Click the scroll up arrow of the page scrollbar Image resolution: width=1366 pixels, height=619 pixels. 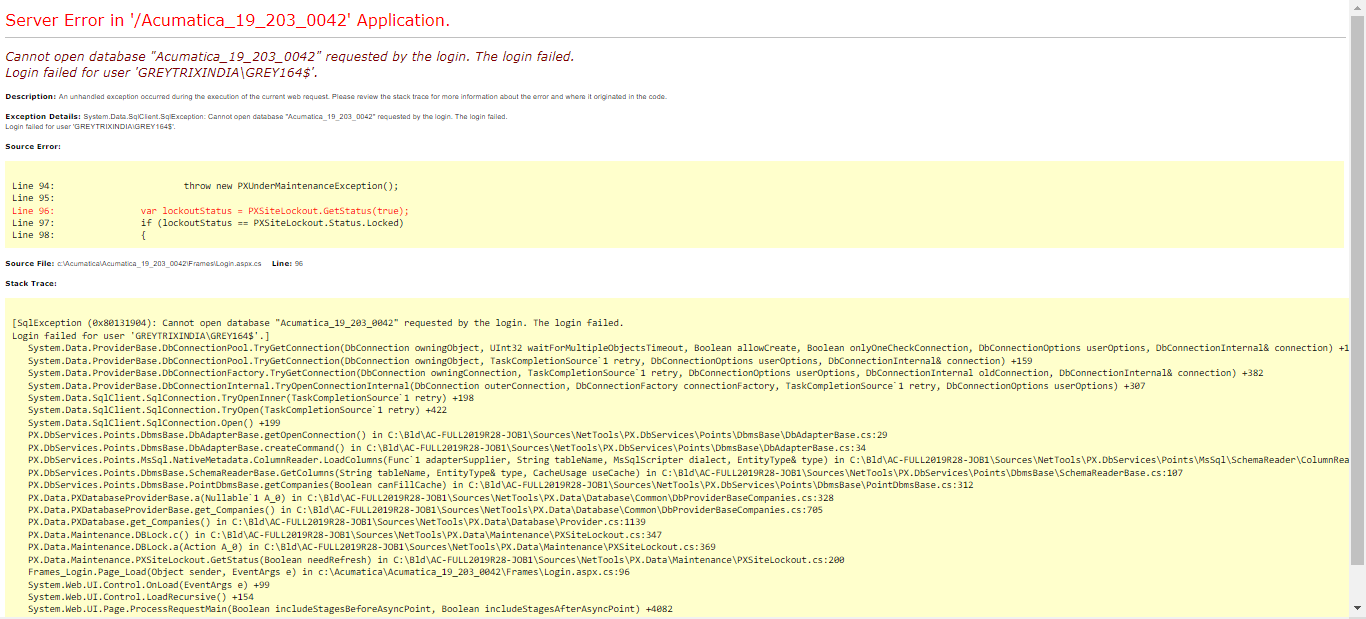[x=1357, y=7]
